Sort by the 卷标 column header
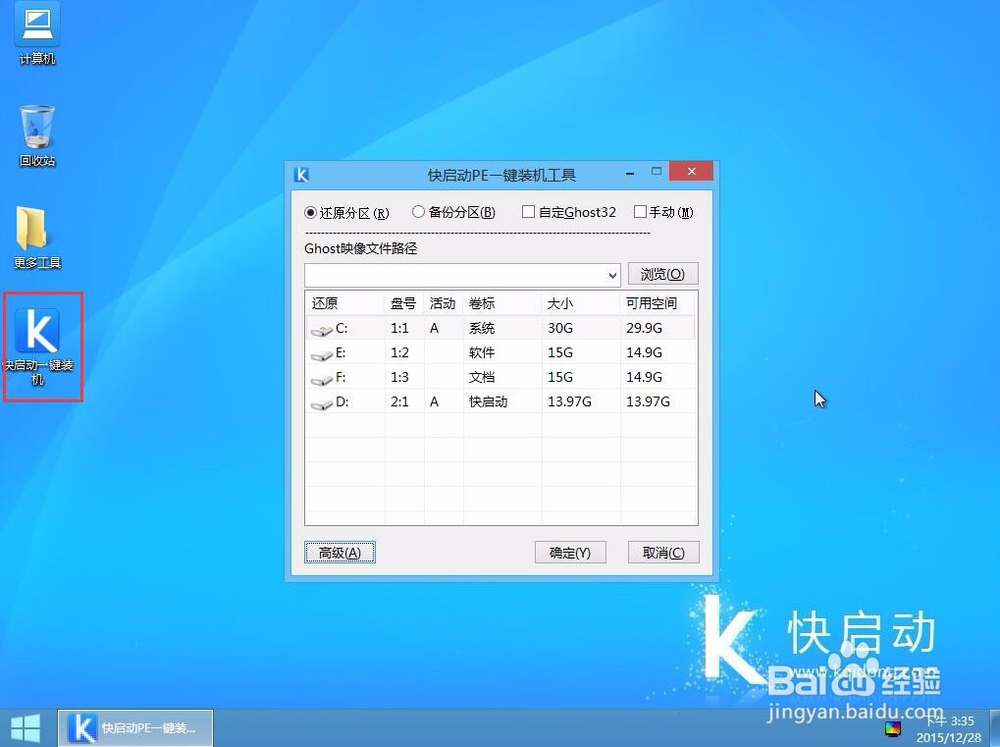Image resolution: width=1000 pixels, height=747 pixels. (x=503, y=304)
